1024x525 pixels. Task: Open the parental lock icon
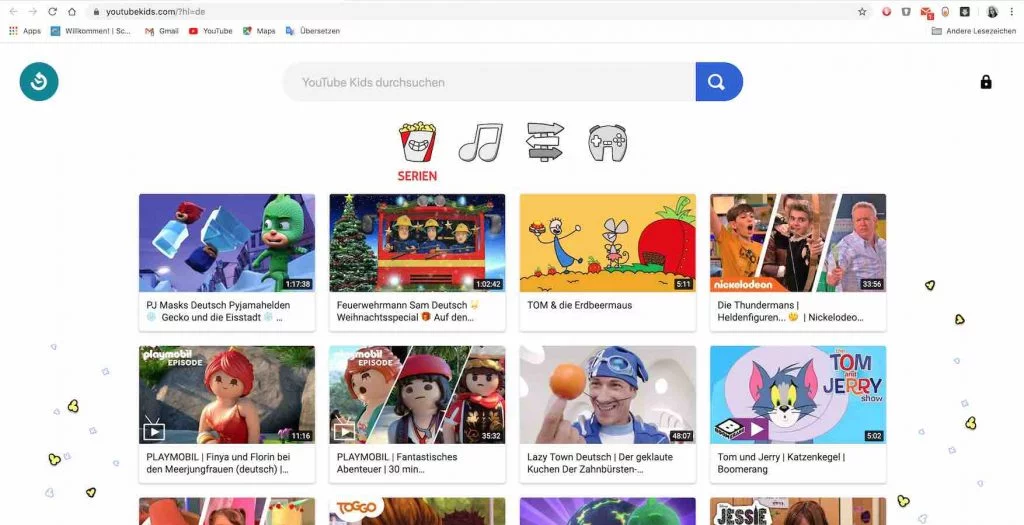(x=986, y=82)
